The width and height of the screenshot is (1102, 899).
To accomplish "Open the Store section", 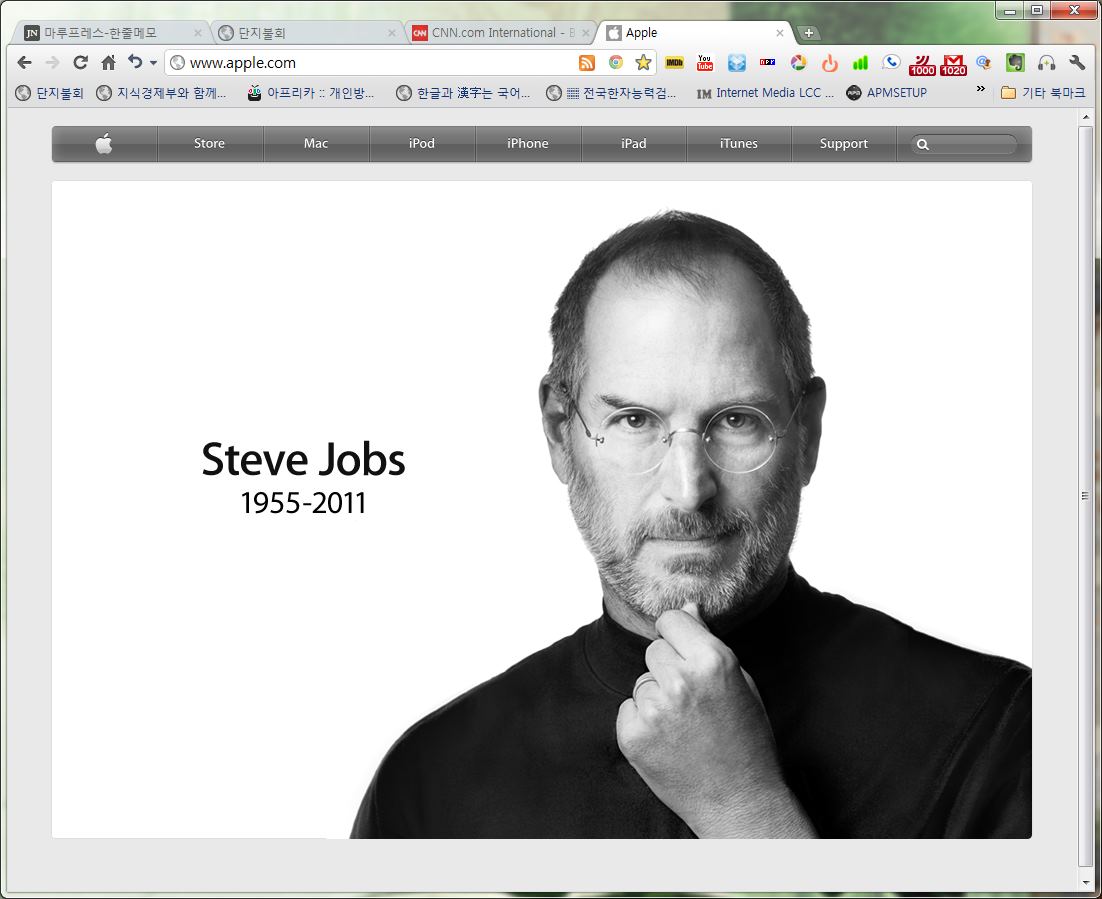I will [x=209, y=143].
